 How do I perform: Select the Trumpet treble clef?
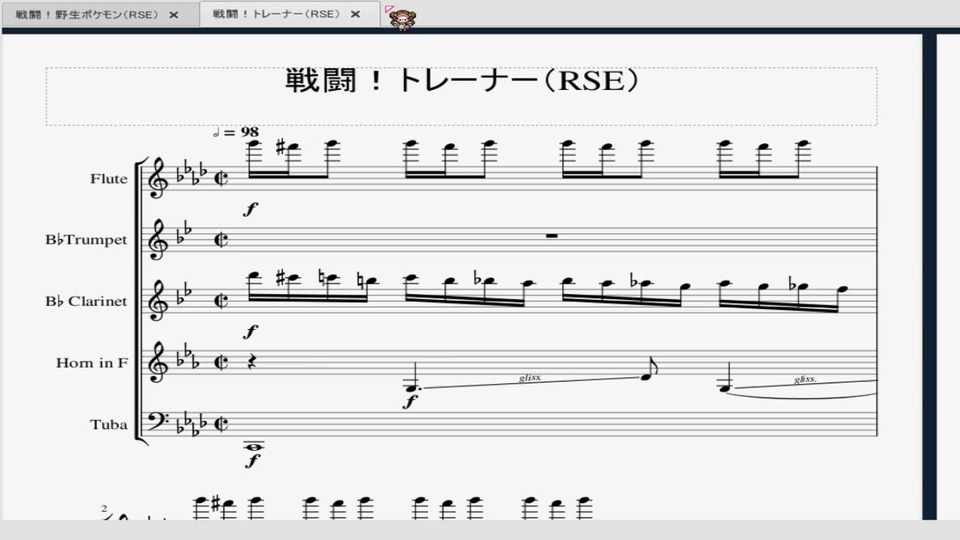click(x=158, y=239)
